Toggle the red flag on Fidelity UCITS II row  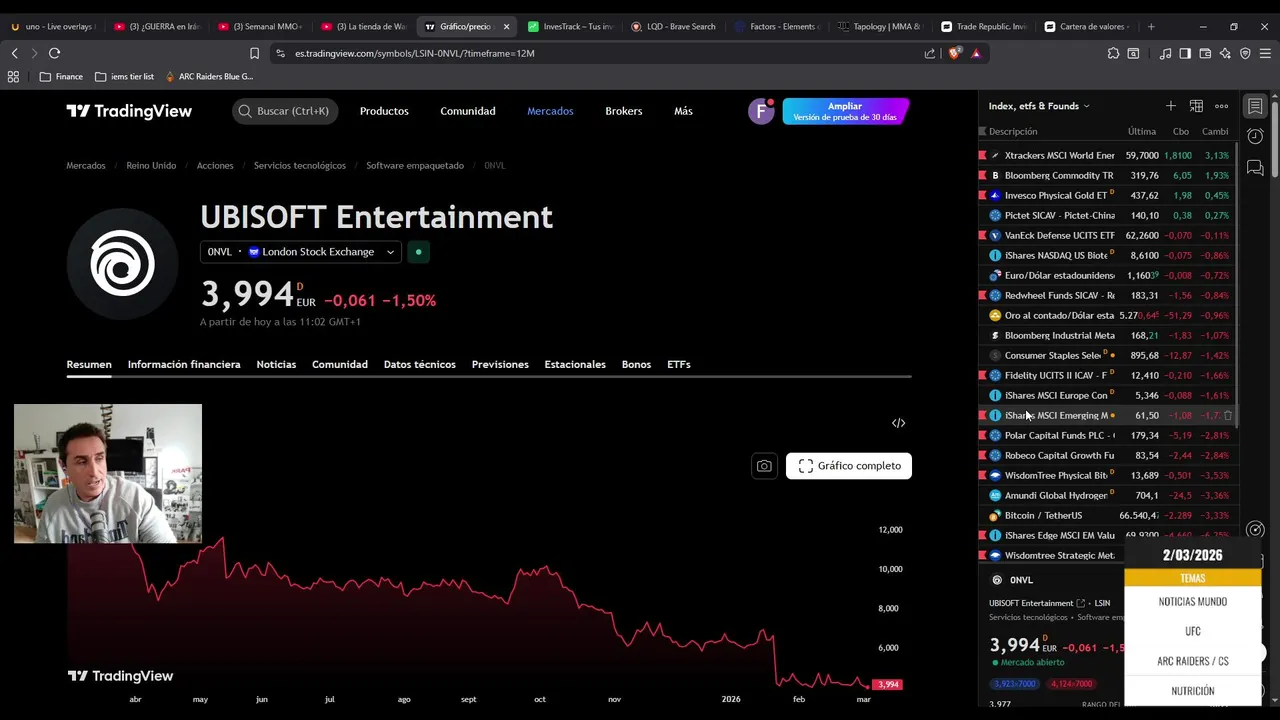982,375
